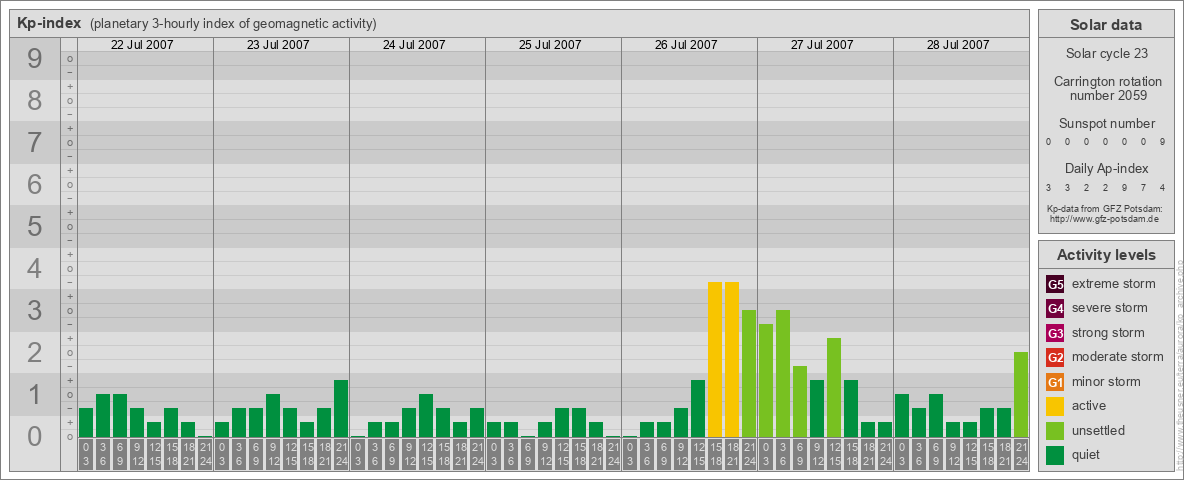Click the dark green 'quiet' legend swatch

click(1055, 454)
